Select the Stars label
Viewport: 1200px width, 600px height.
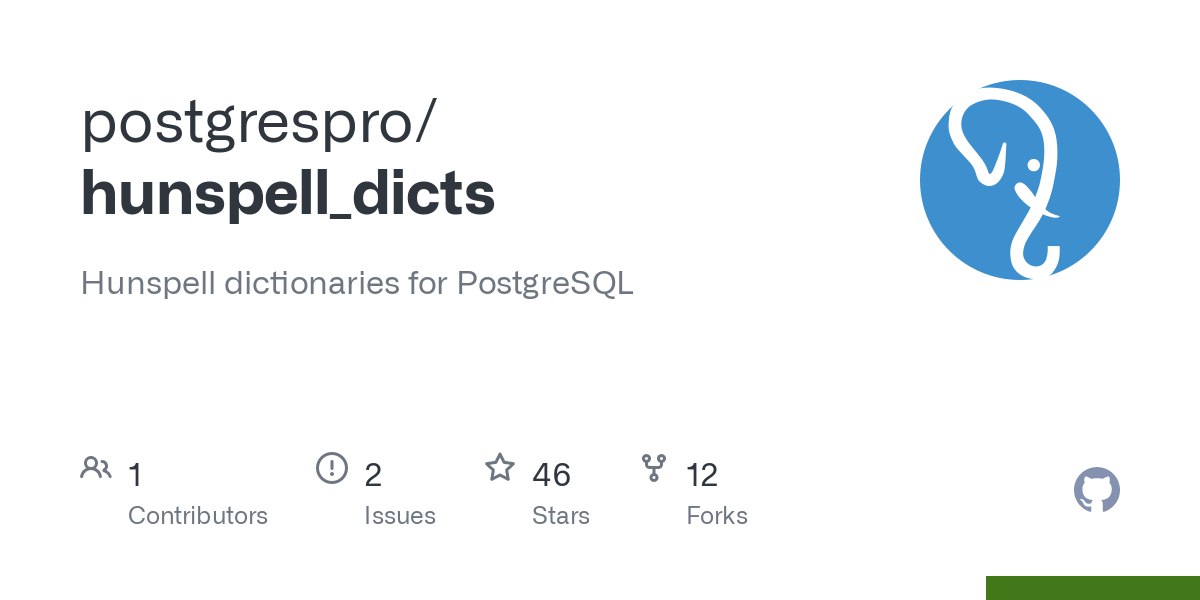click(x=561, y=516)
